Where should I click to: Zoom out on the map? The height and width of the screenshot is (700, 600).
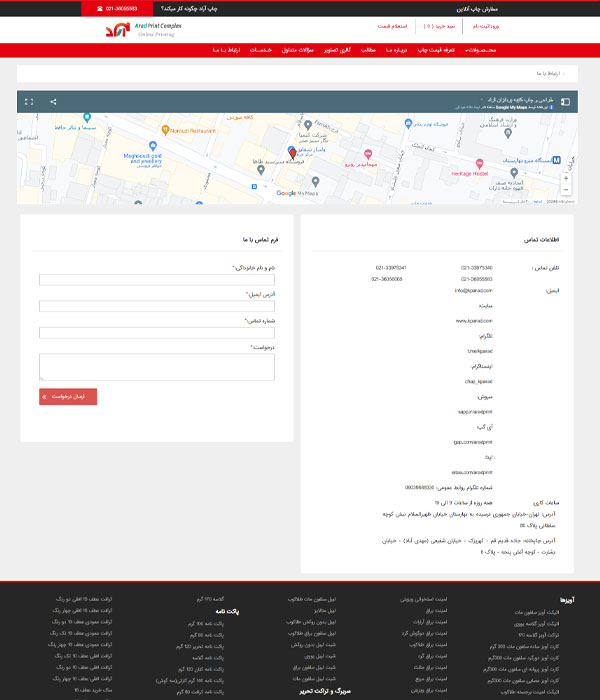(566, 189)
